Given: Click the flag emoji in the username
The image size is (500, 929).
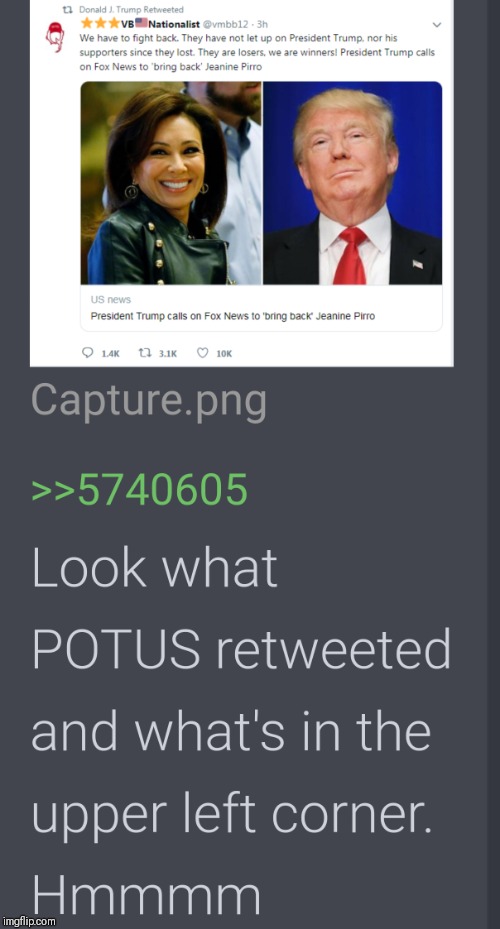Looking at the screenshot, I should click(x=142, y=24).
